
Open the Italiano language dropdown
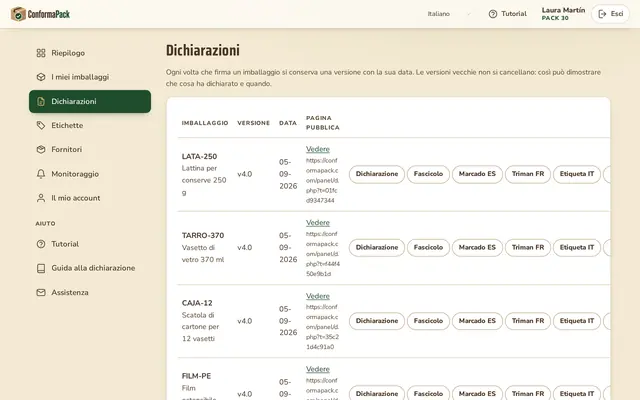pos(449,14)
